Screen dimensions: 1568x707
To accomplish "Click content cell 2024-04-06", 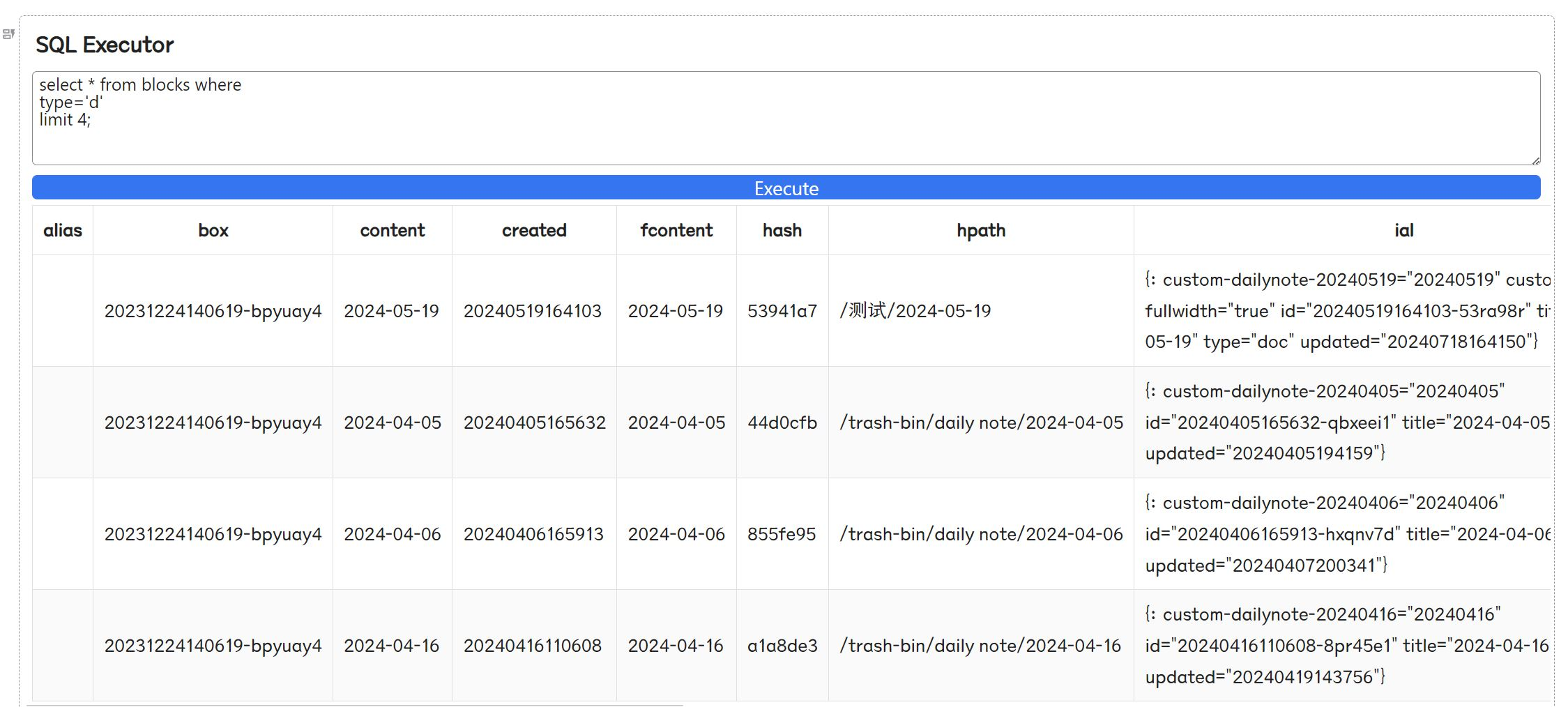I will pos(393,534).
